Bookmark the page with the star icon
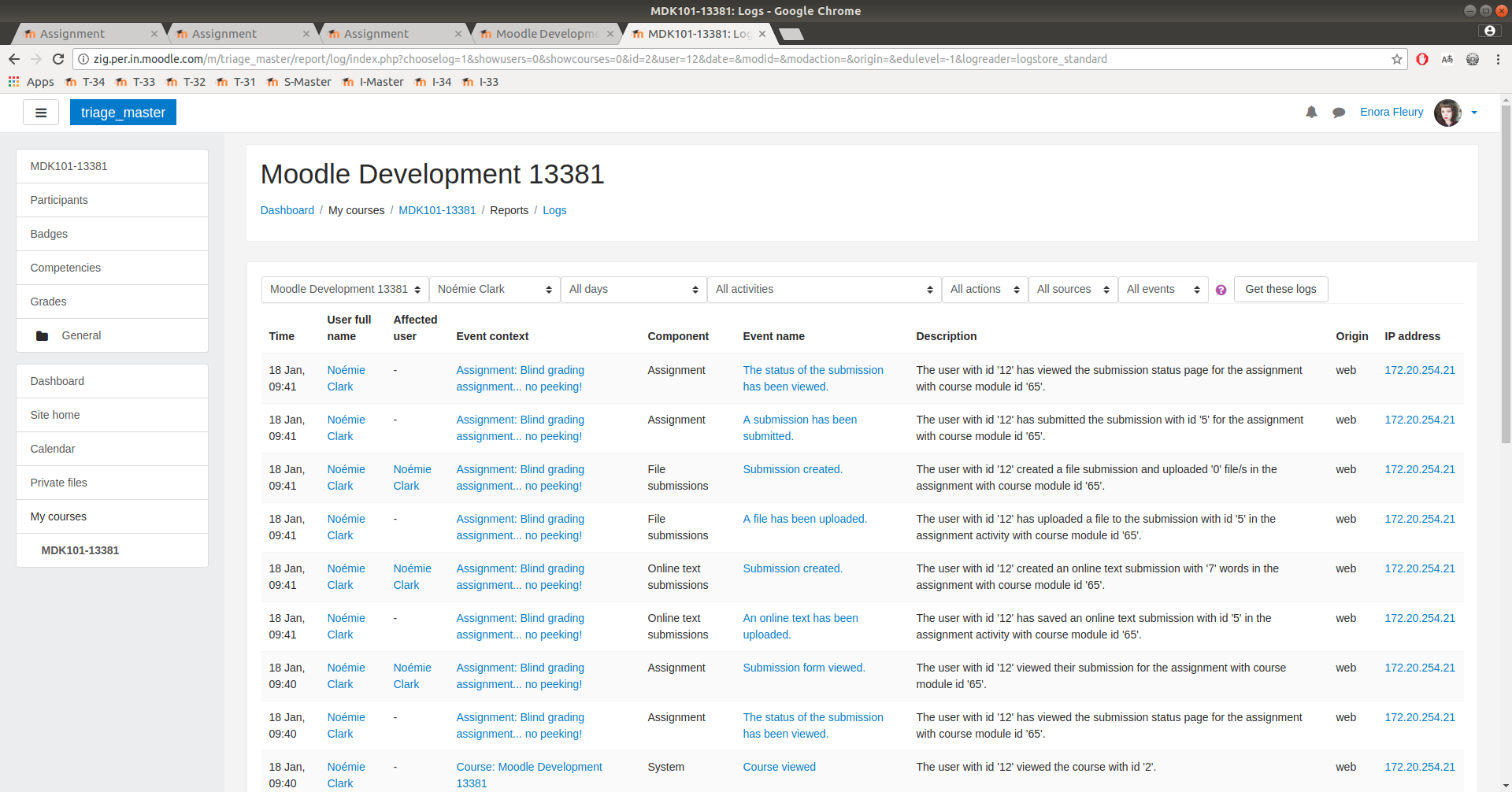The width and height of the screenshot is (1512, 792). pos(1397,59)
